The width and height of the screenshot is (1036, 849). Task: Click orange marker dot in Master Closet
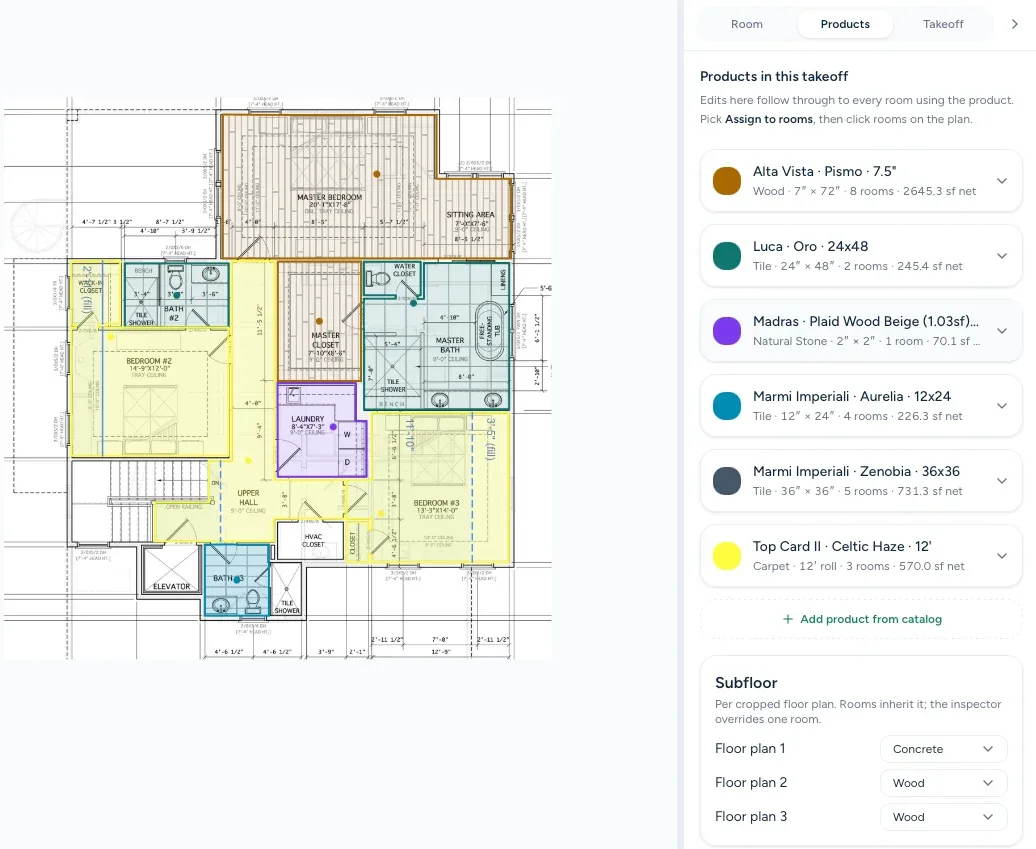click(319, 321)
